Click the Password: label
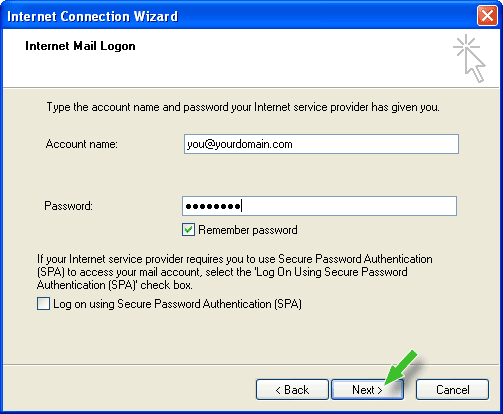503x414 pixels. [68, 206]
